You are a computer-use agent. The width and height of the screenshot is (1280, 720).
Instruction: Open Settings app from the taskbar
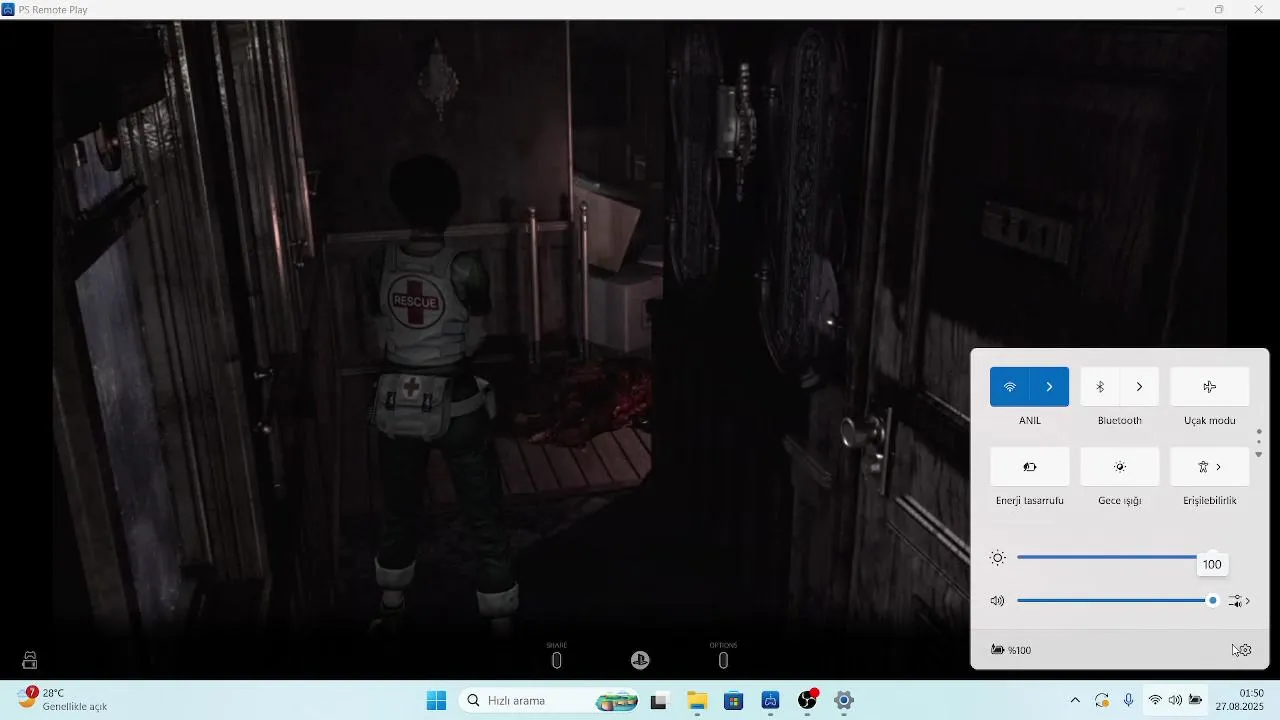(844, 701)
